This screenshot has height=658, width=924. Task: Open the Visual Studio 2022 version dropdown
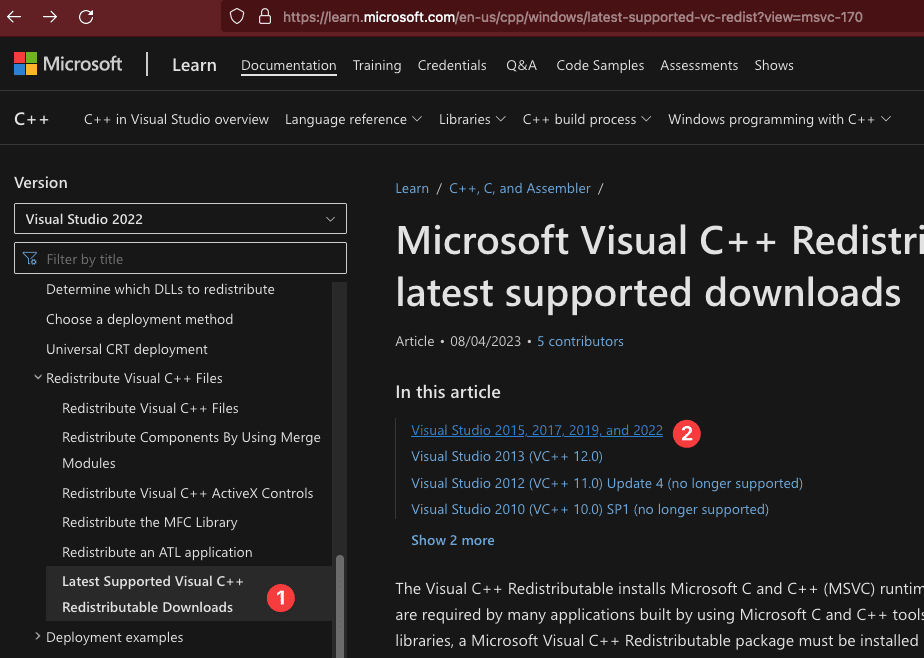180,219
